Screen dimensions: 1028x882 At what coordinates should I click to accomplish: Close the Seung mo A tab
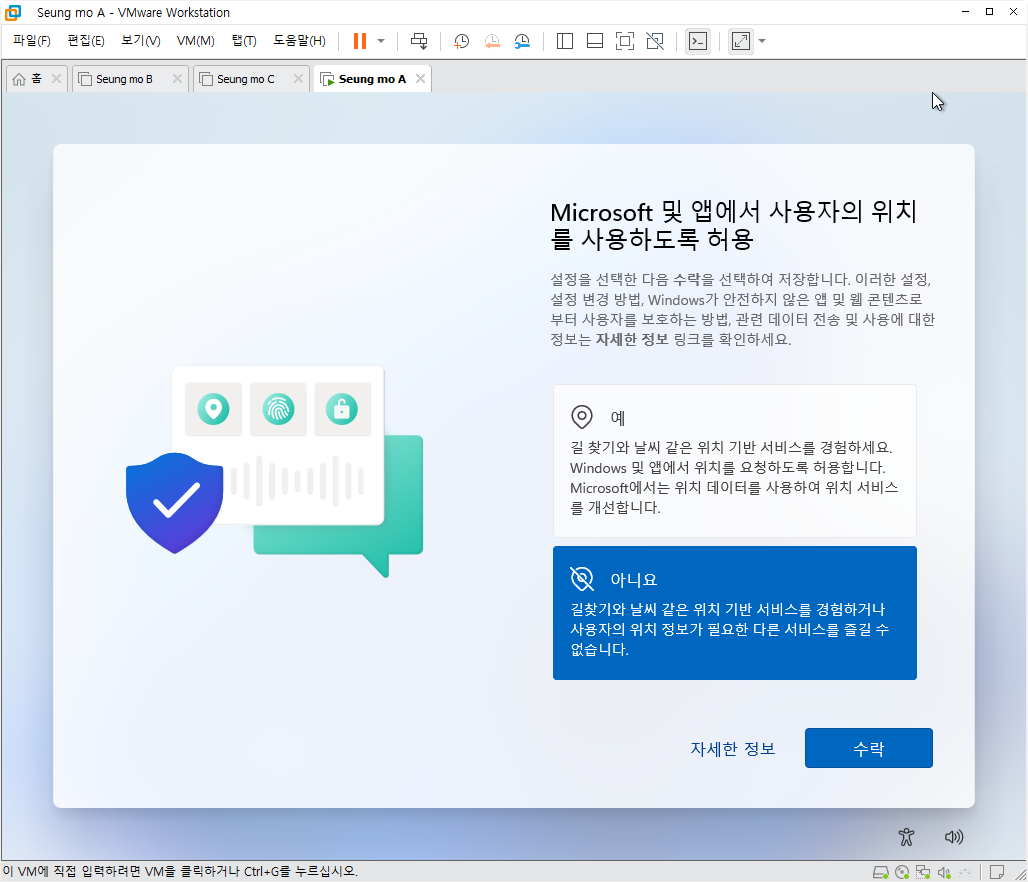pyautogui.click(x=420, y=79)
